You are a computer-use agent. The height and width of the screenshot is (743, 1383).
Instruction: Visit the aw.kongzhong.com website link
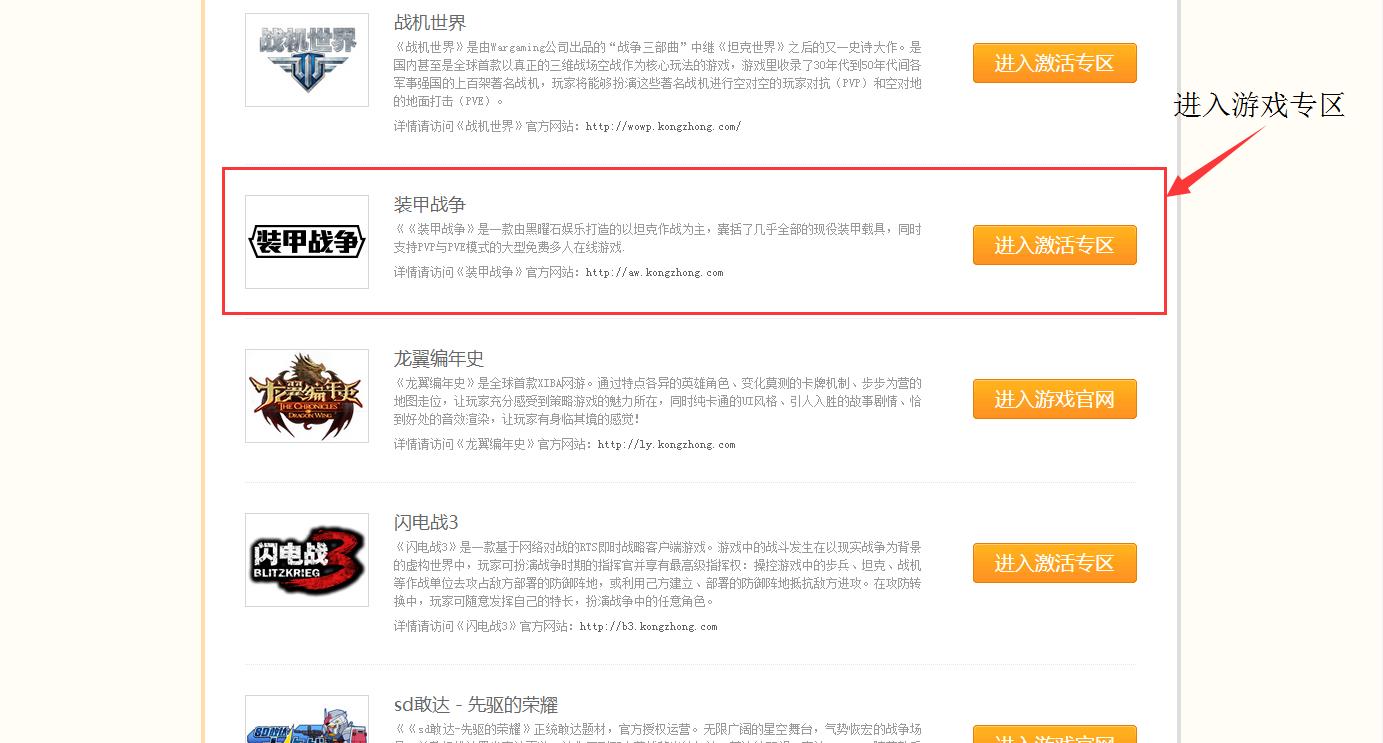[655, 272]
